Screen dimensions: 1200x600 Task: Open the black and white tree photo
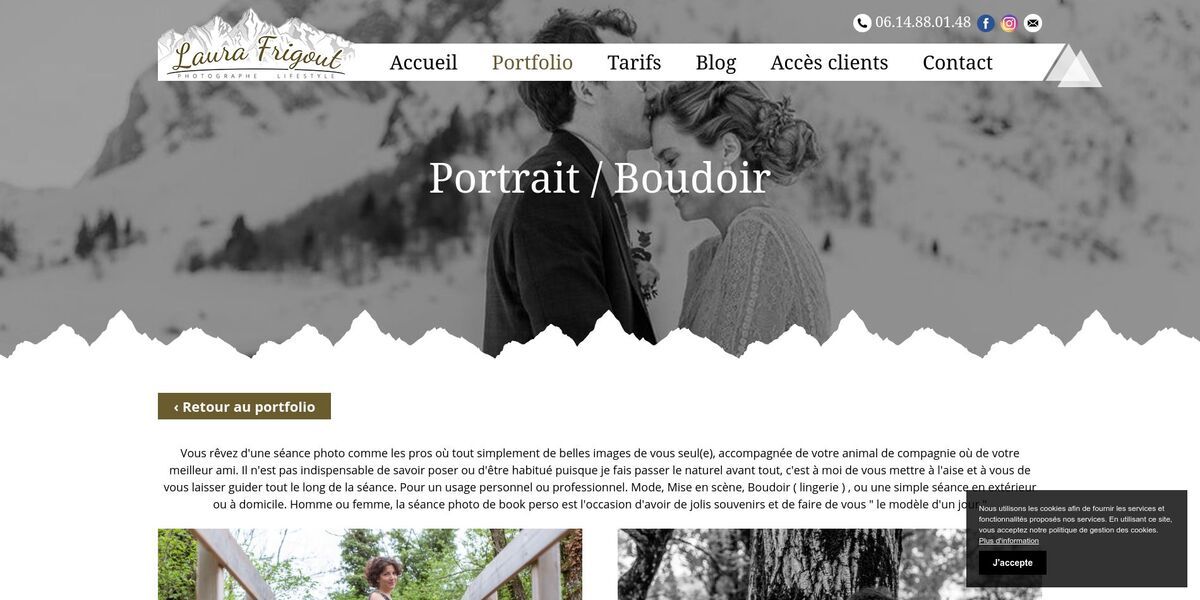829,564
